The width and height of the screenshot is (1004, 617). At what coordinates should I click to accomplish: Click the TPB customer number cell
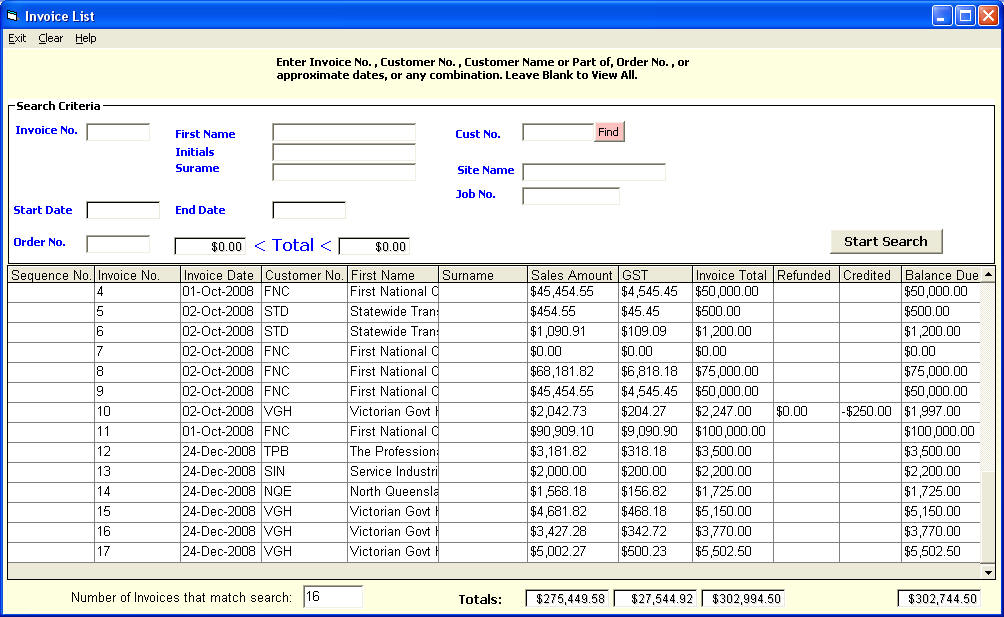(304, 452)
